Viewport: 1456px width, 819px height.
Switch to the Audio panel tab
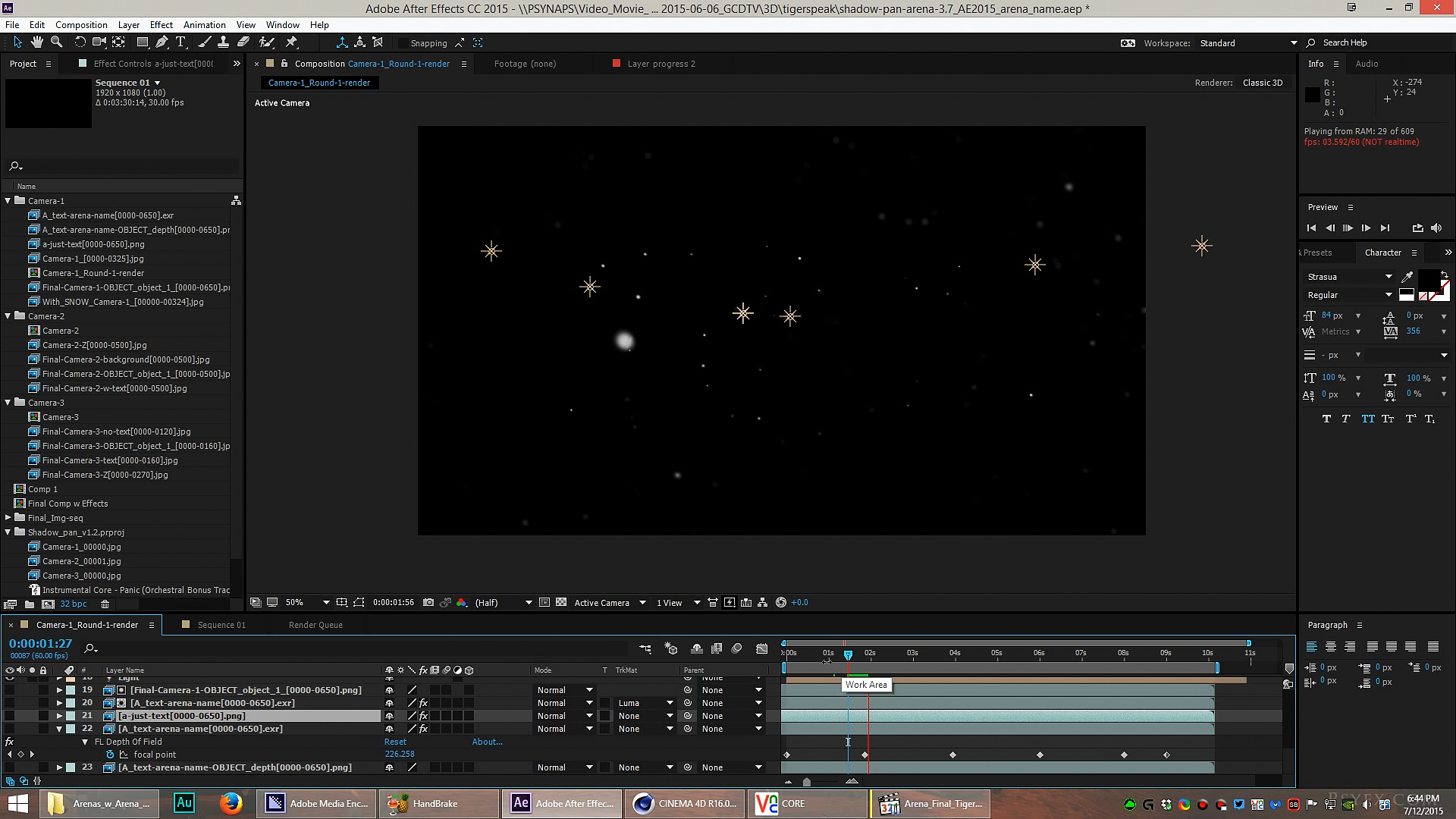(x=1367, y=64)
